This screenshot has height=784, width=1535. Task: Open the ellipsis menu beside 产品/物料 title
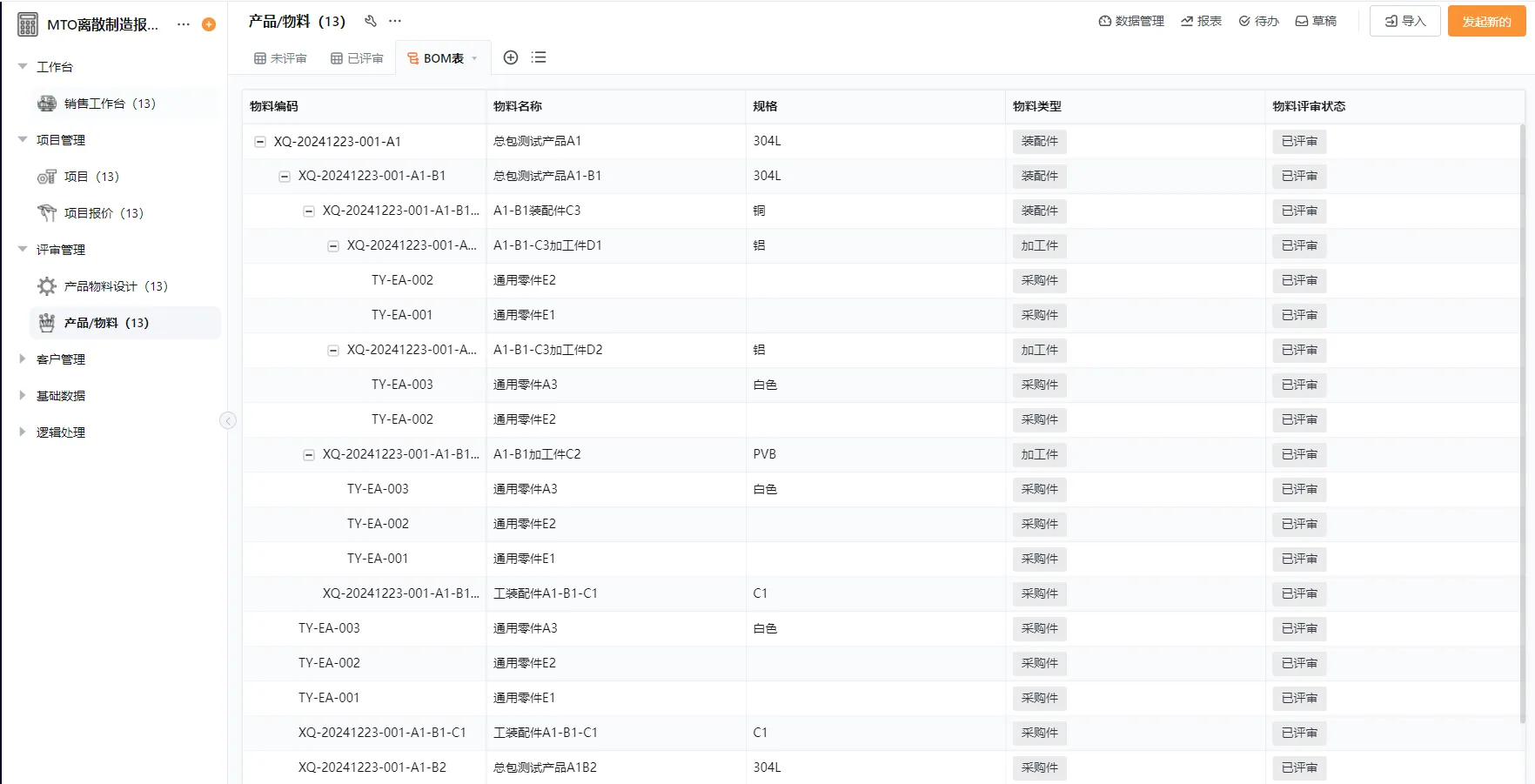[396, 20]
